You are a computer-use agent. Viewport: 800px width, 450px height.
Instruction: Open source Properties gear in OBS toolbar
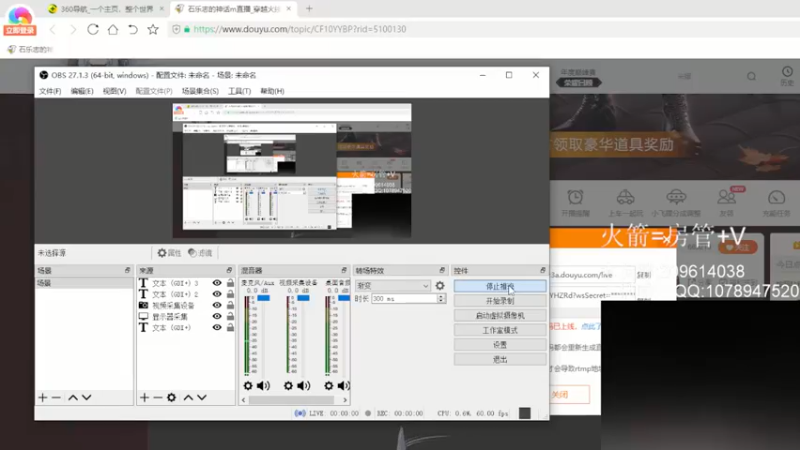point(169,253)
